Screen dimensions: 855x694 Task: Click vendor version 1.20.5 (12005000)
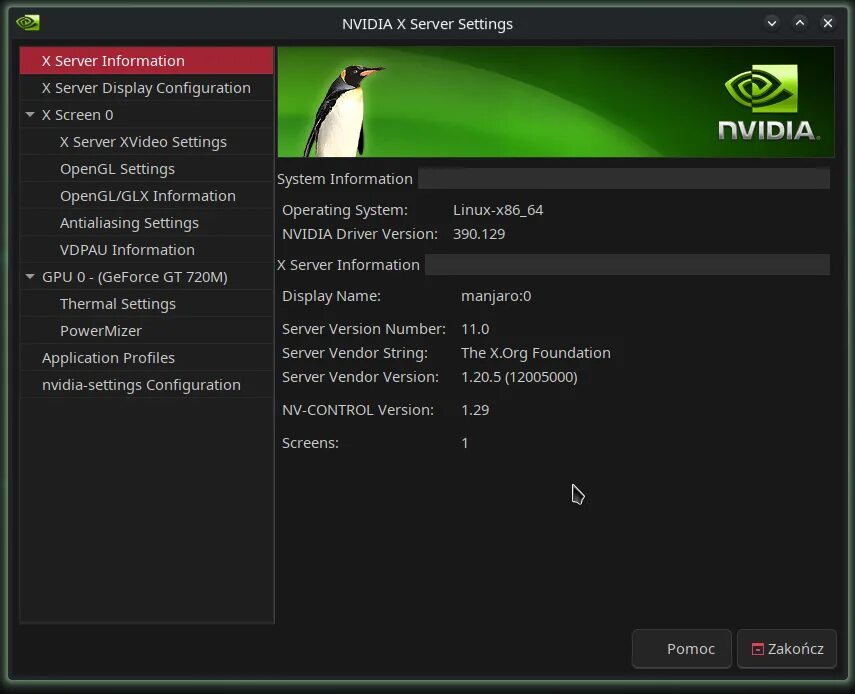pos(519,377)
